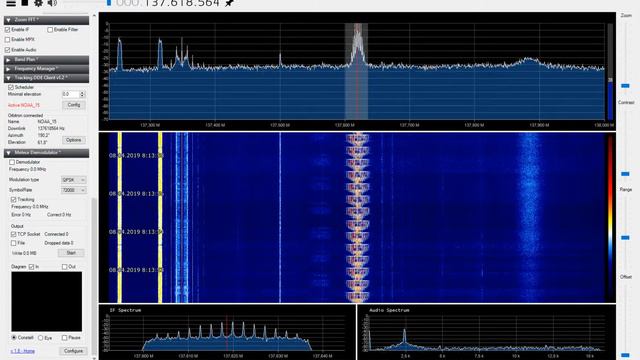Click the Correct 0 Hz text

click(59, 215)
